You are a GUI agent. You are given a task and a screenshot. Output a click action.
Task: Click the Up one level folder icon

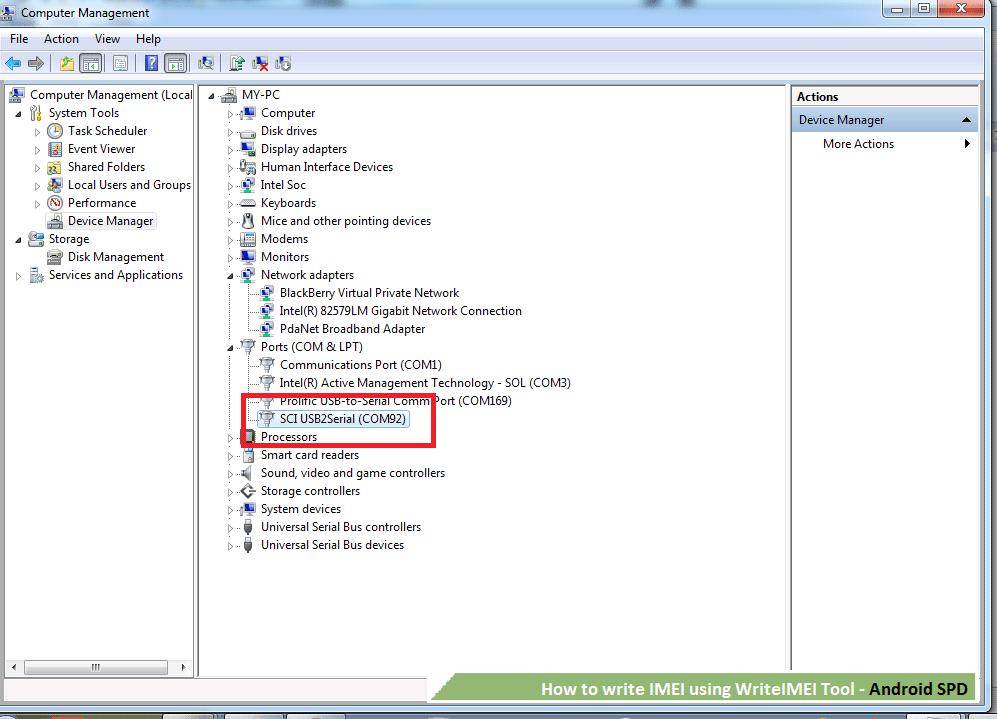pos(67,64)
